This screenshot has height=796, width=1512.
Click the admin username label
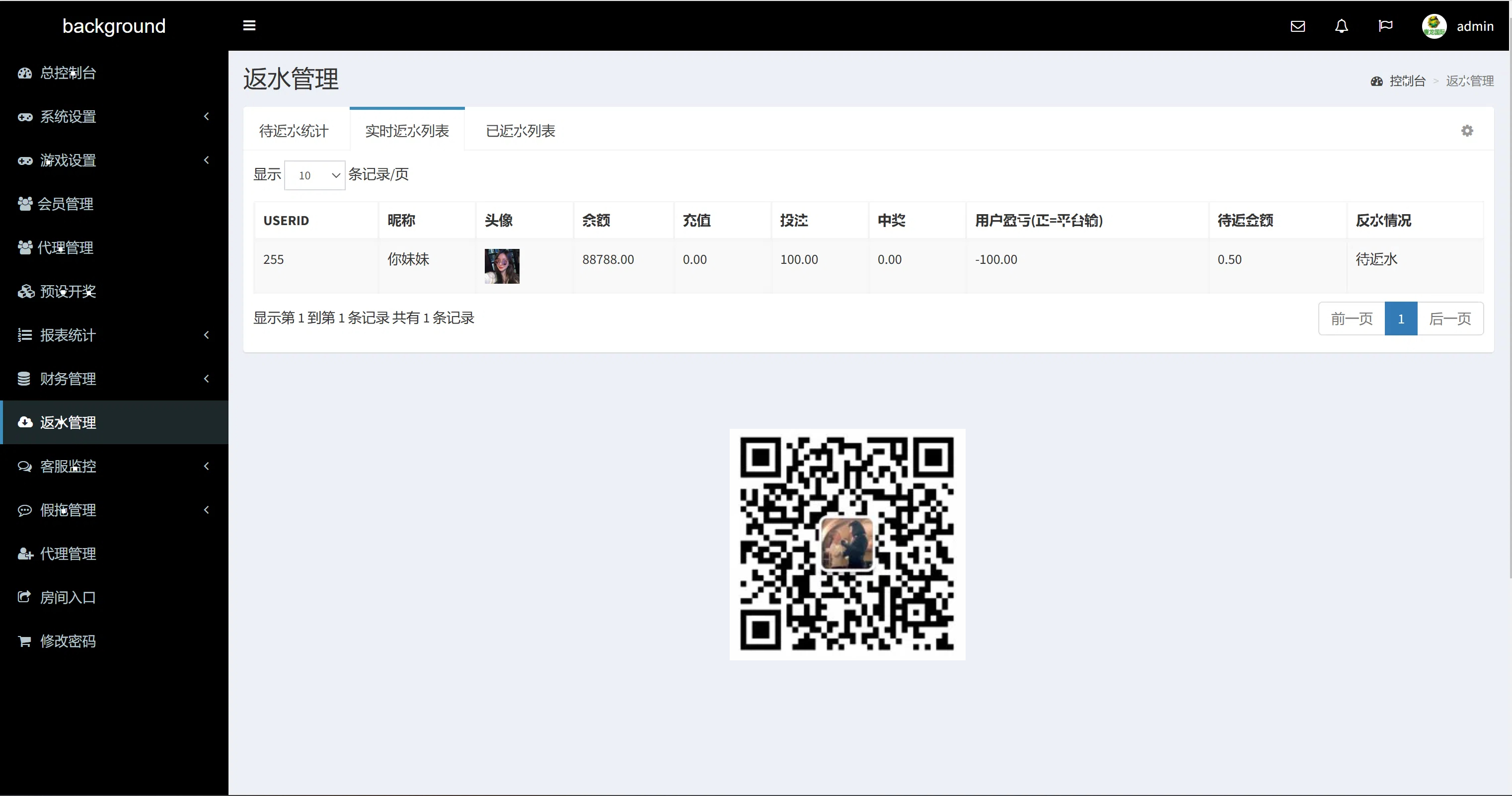pyautogui.click(x=1475, y=26)
